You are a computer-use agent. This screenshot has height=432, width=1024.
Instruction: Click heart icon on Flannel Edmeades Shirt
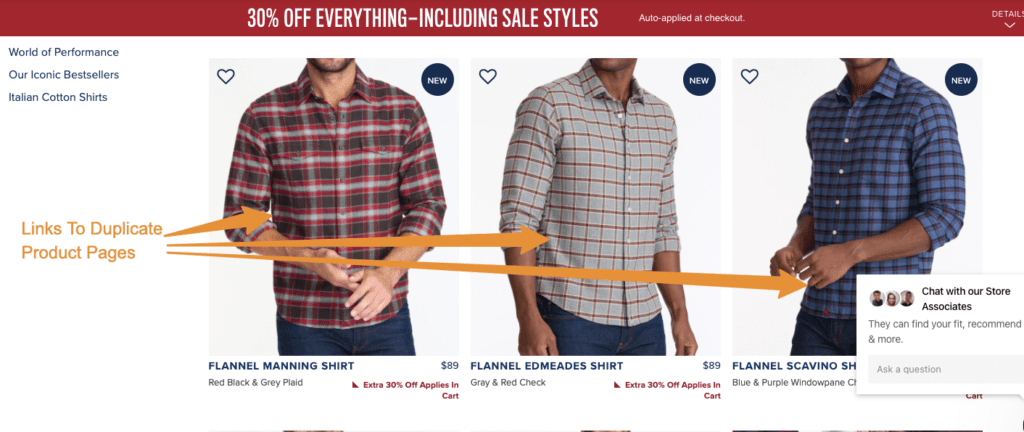pos(488,76)
